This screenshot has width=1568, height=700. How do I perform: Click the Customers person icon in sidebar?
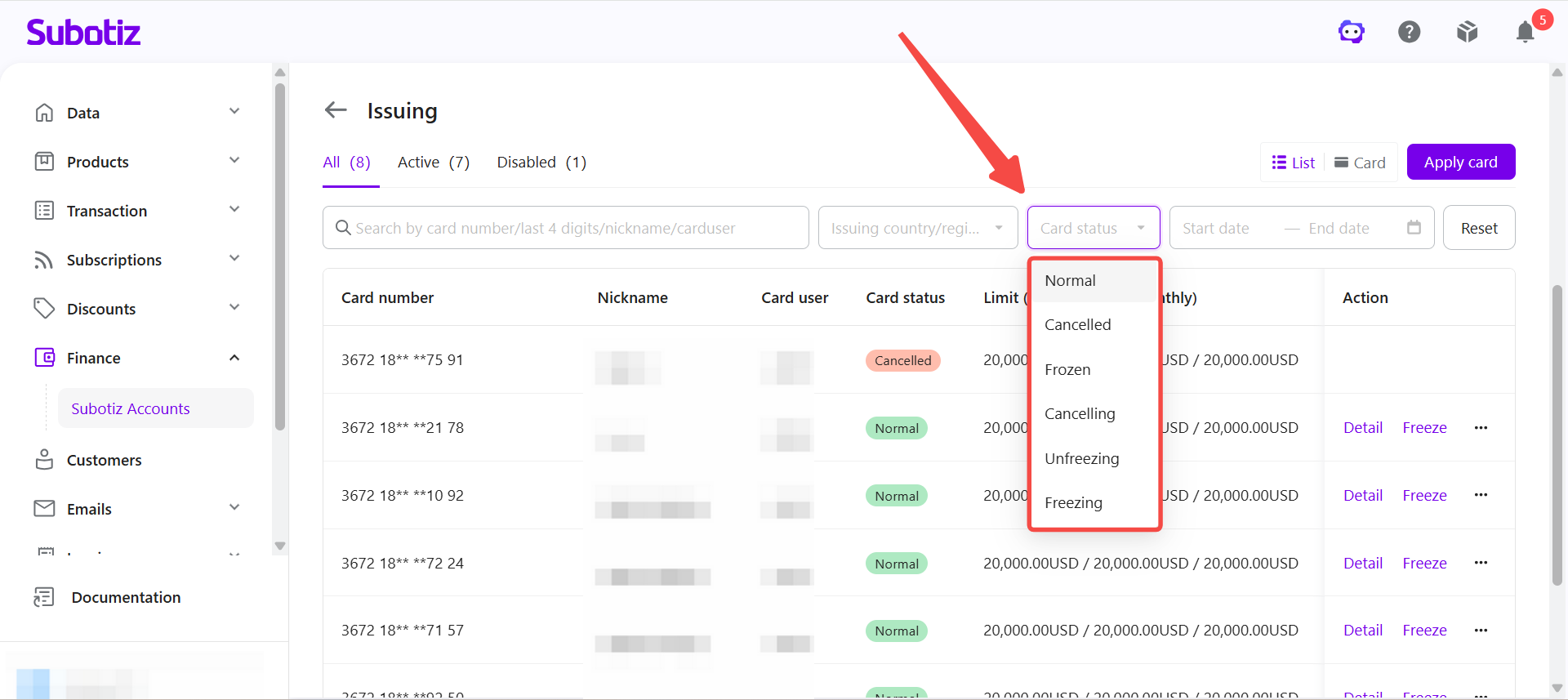[44, 460]
